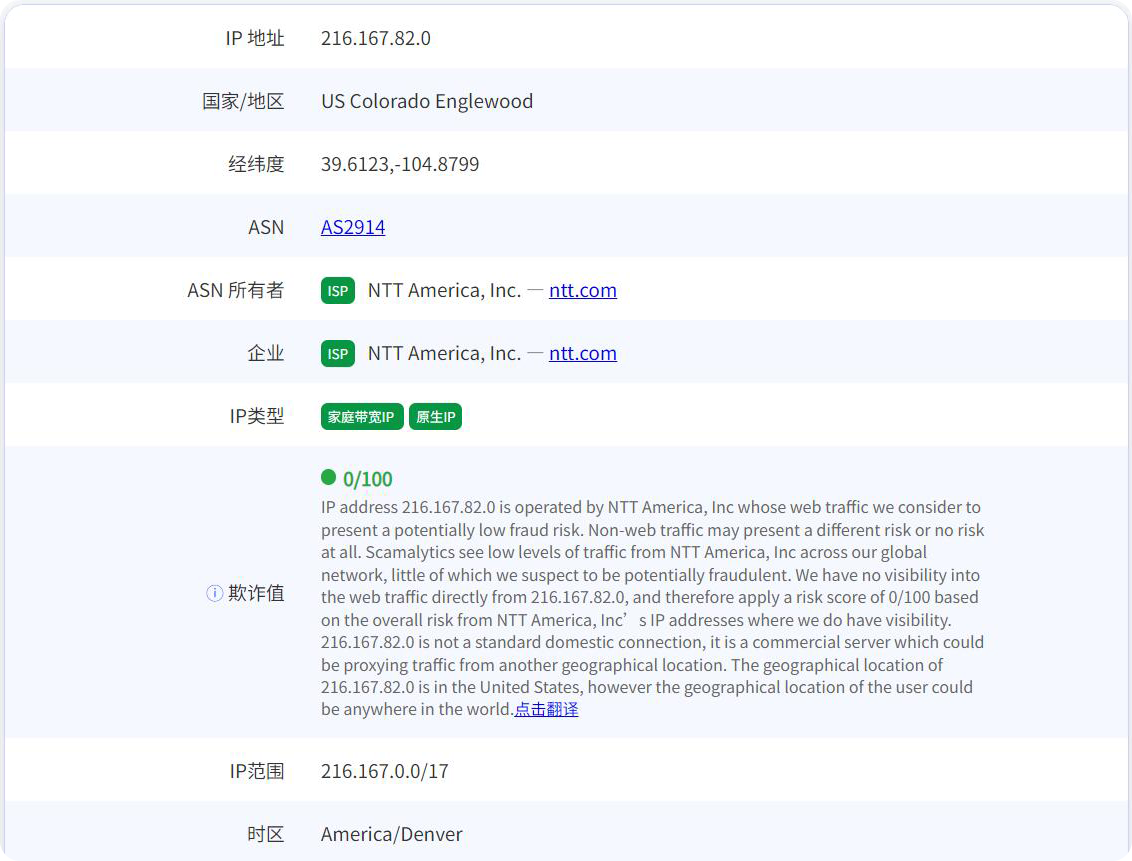Click the coordinates 39.6123,-104.8799
1132x861 pixels.
[x=400, y=164]
